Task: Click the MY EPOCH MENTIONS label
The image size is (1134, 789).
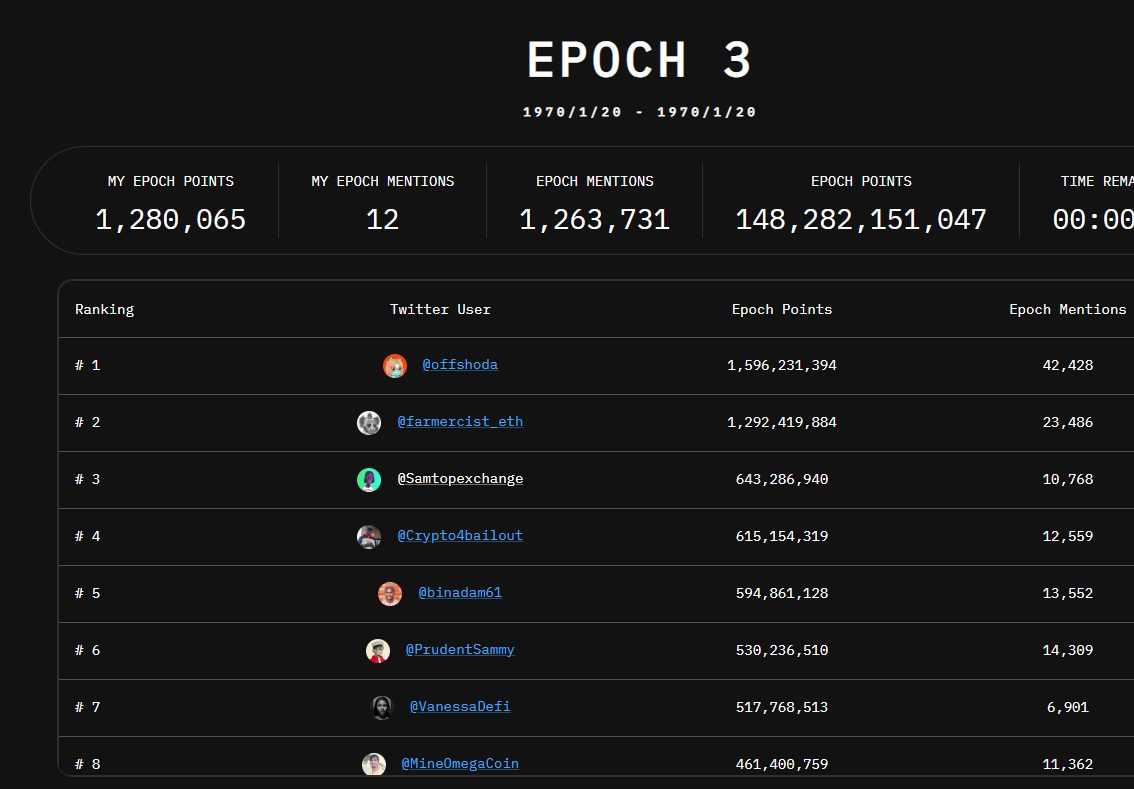Action: 383,182
